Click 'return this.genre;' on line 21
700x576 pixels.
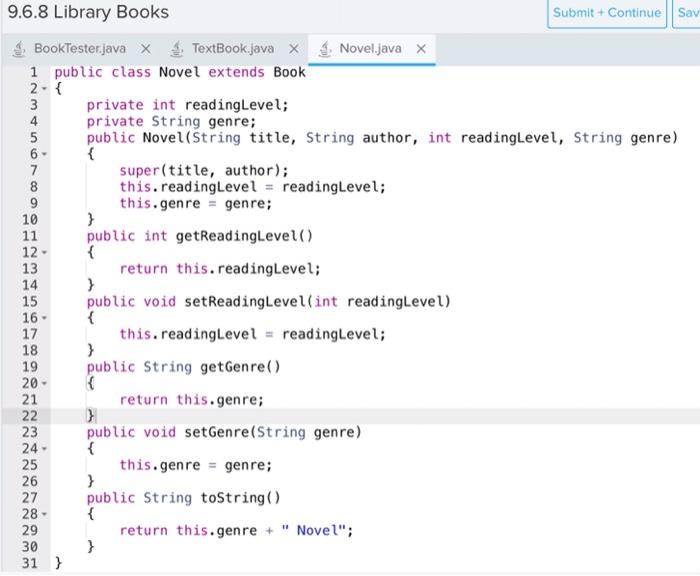coord(192,400)
